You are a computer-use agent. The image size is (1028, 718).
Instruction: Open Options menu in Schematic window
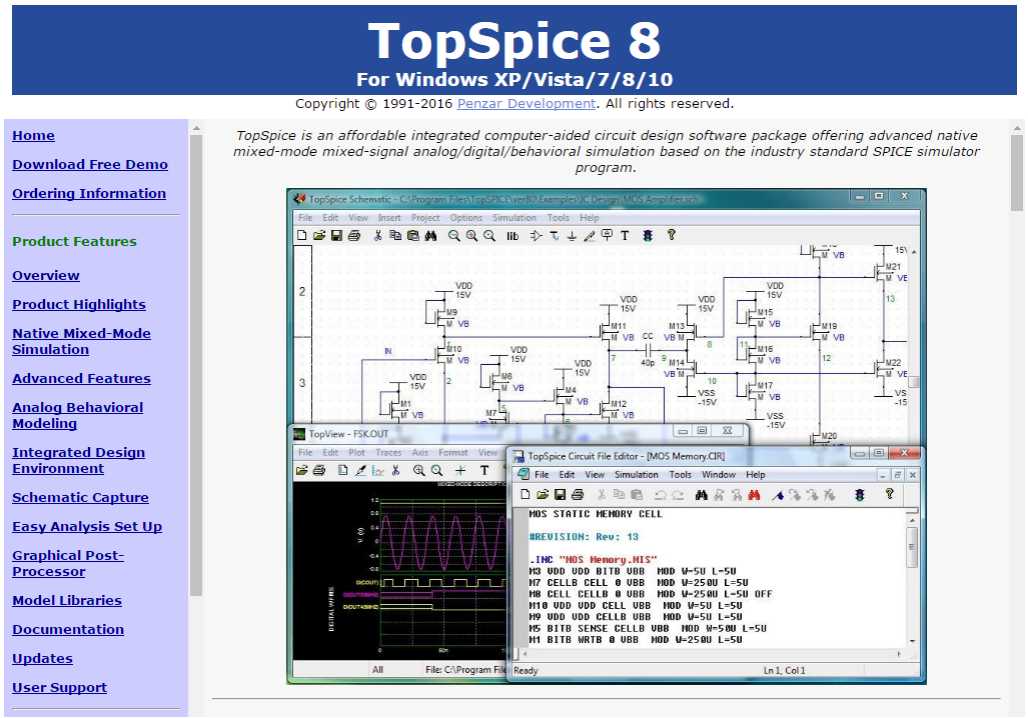point(466,218)
